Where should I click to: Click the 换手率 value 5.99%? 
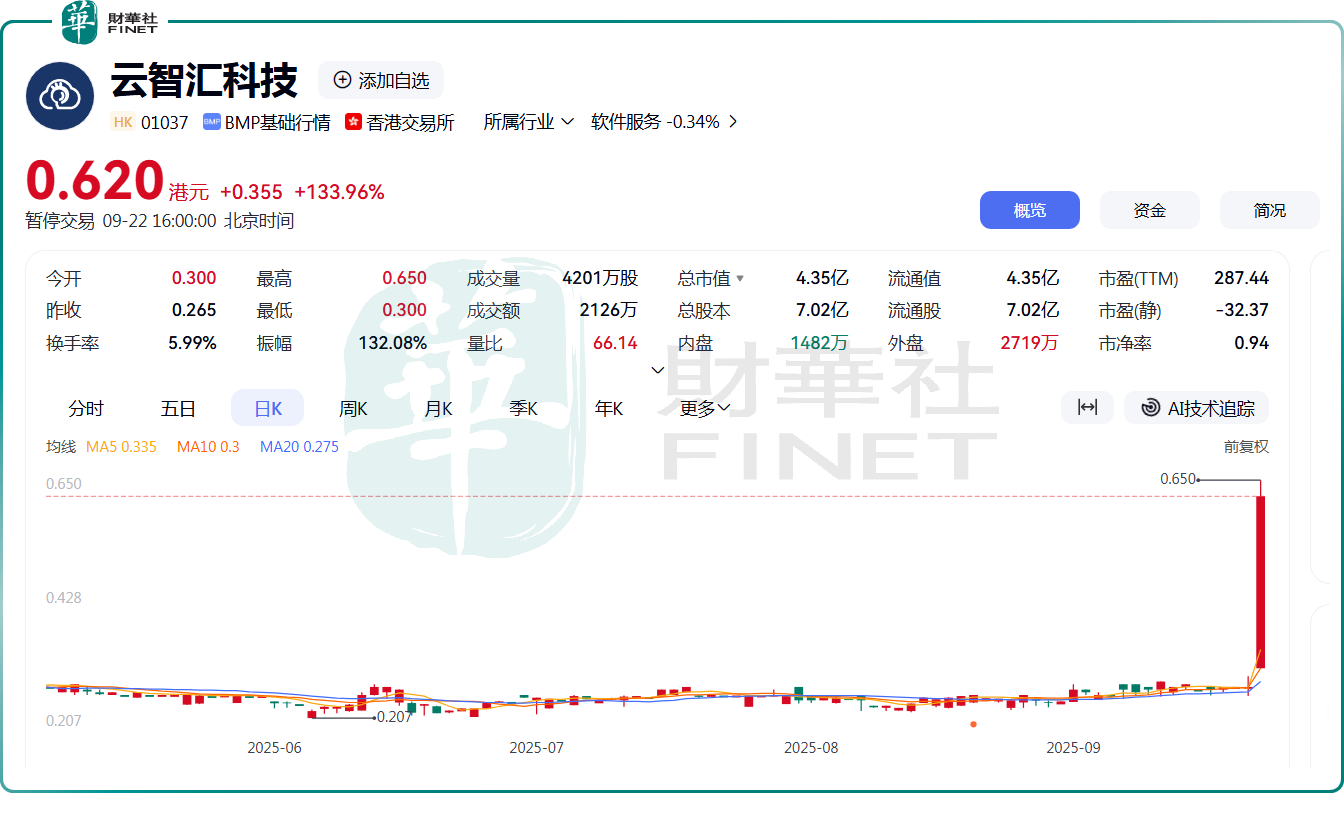coord(192,343)
